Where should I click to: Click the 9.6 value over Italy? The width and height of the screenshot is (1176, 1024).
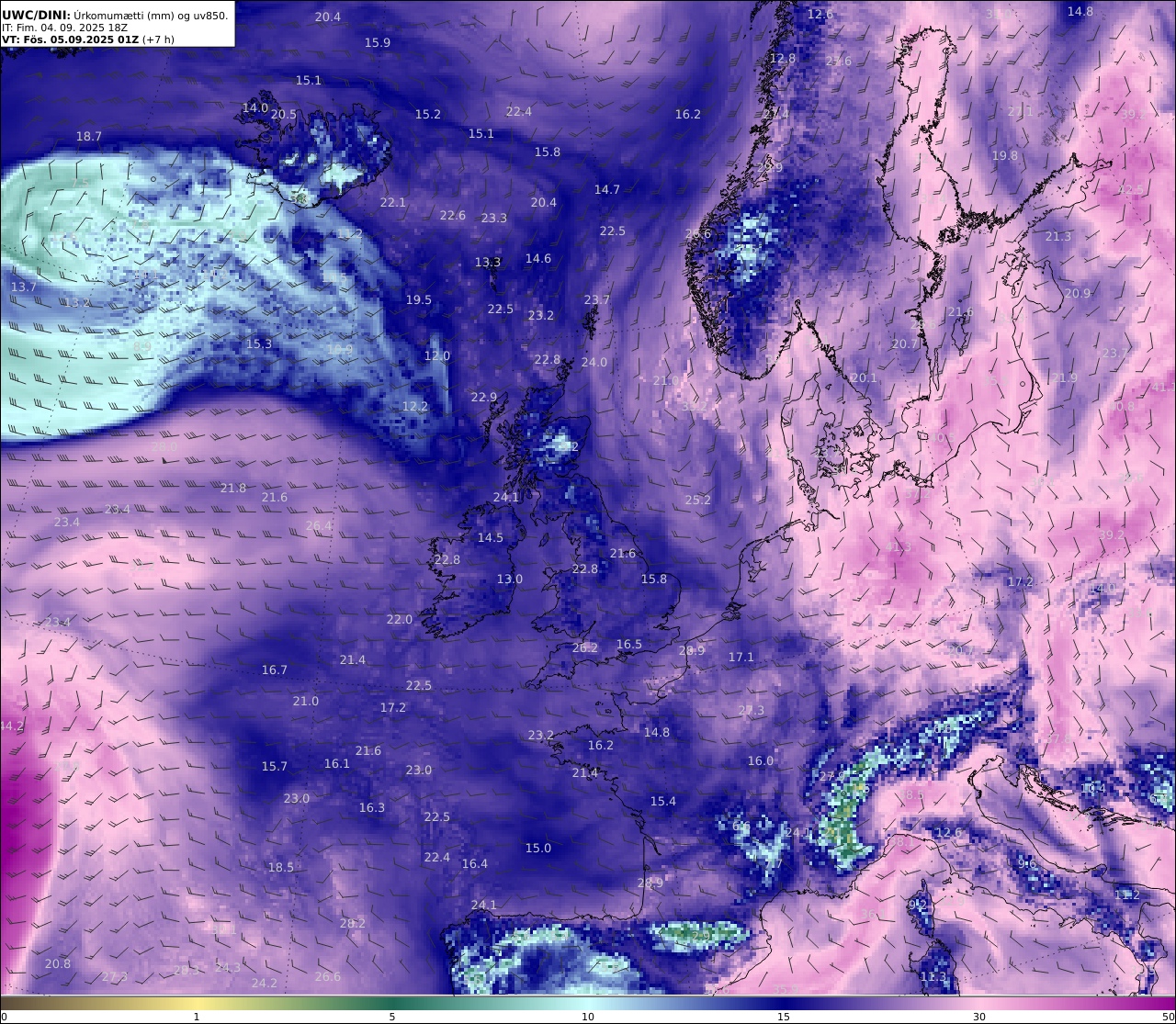tap(1028, 864)
